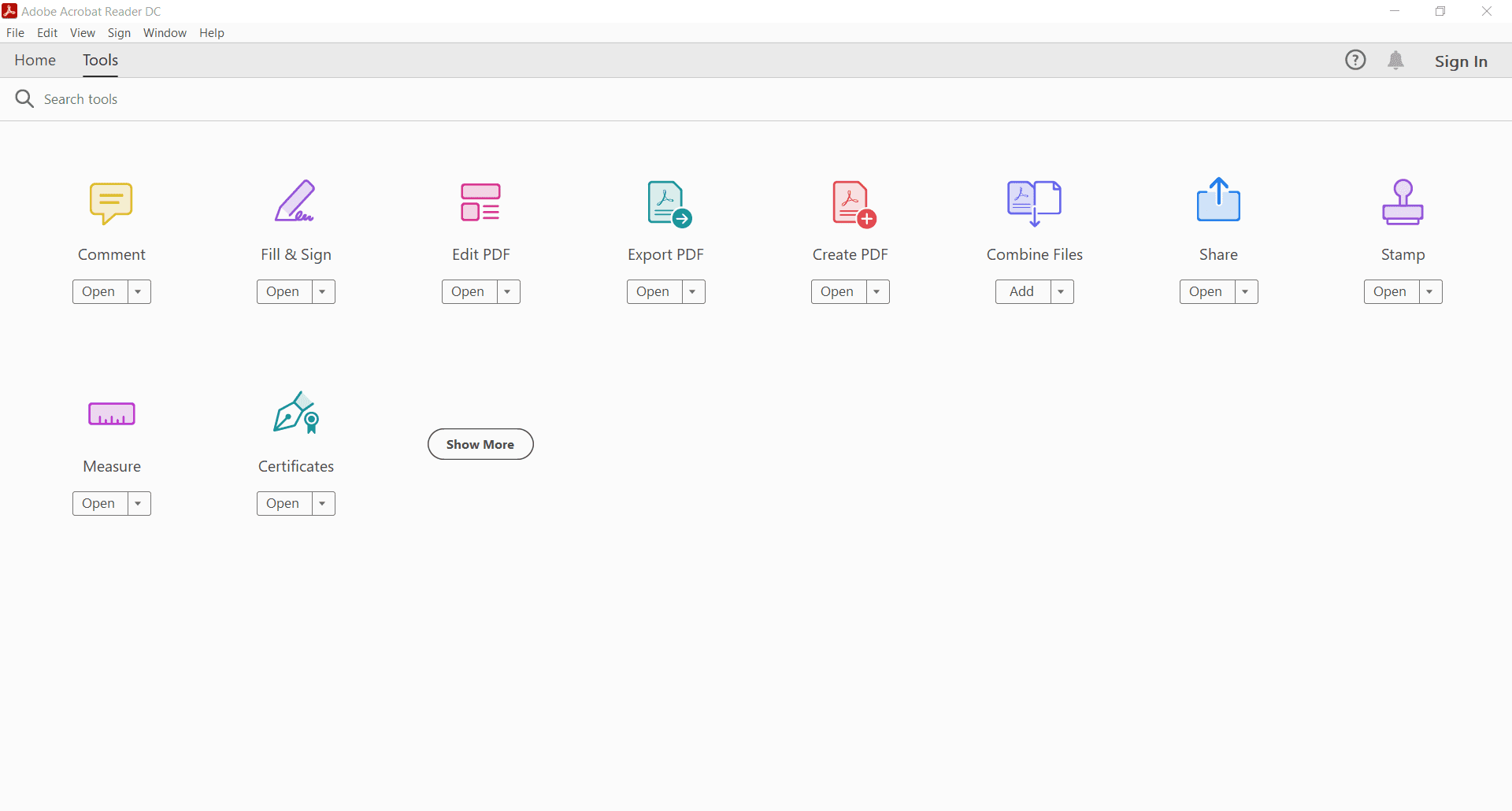The width and height of the screenshot is (1512, 811).
Task: Expand the Edit PDF dropdown arrow
Action: pyautogui.click(x=508, y=292)
